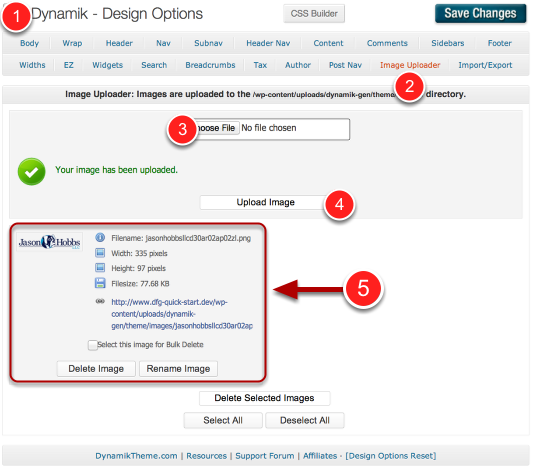Click the Deselect All button
The image size is (540, 470).
(x=305, y=421)
